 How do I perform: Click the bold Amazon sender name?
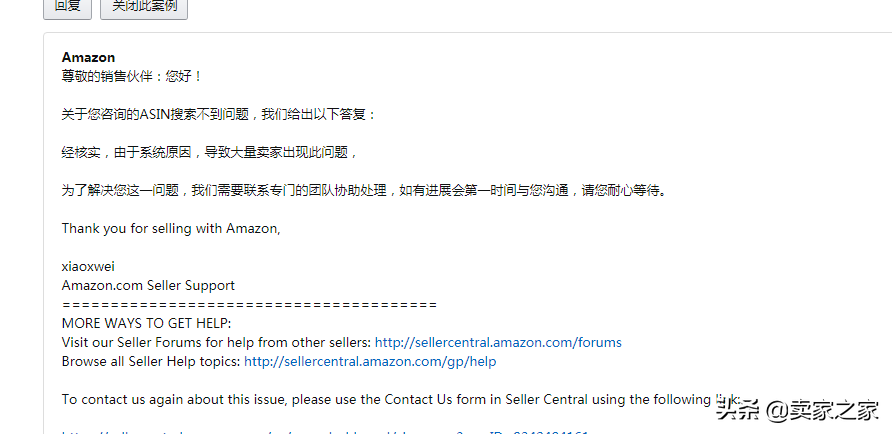point(88,57)
